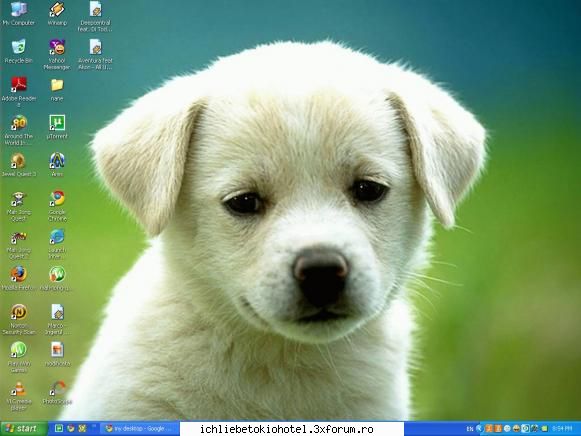This screenshot has height=436, width=581.
Task: Open the yellow folder on desktop
Action: pyautogui.click(x=57, y=89)
